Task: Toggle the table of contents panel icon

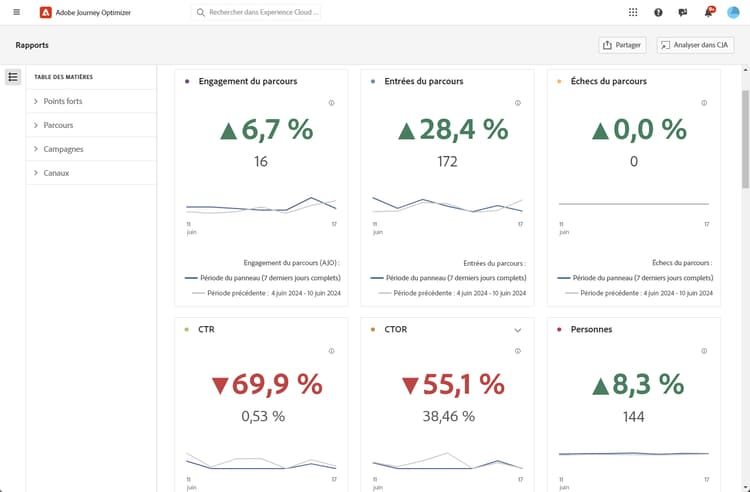Action: pyautogui.click(x=13, y=77)
